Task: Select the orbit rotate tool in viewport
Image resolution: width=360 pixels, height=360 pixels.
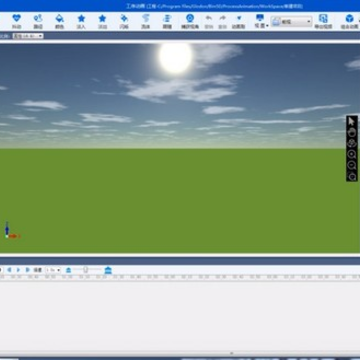Action: click(x=352, y=143)
